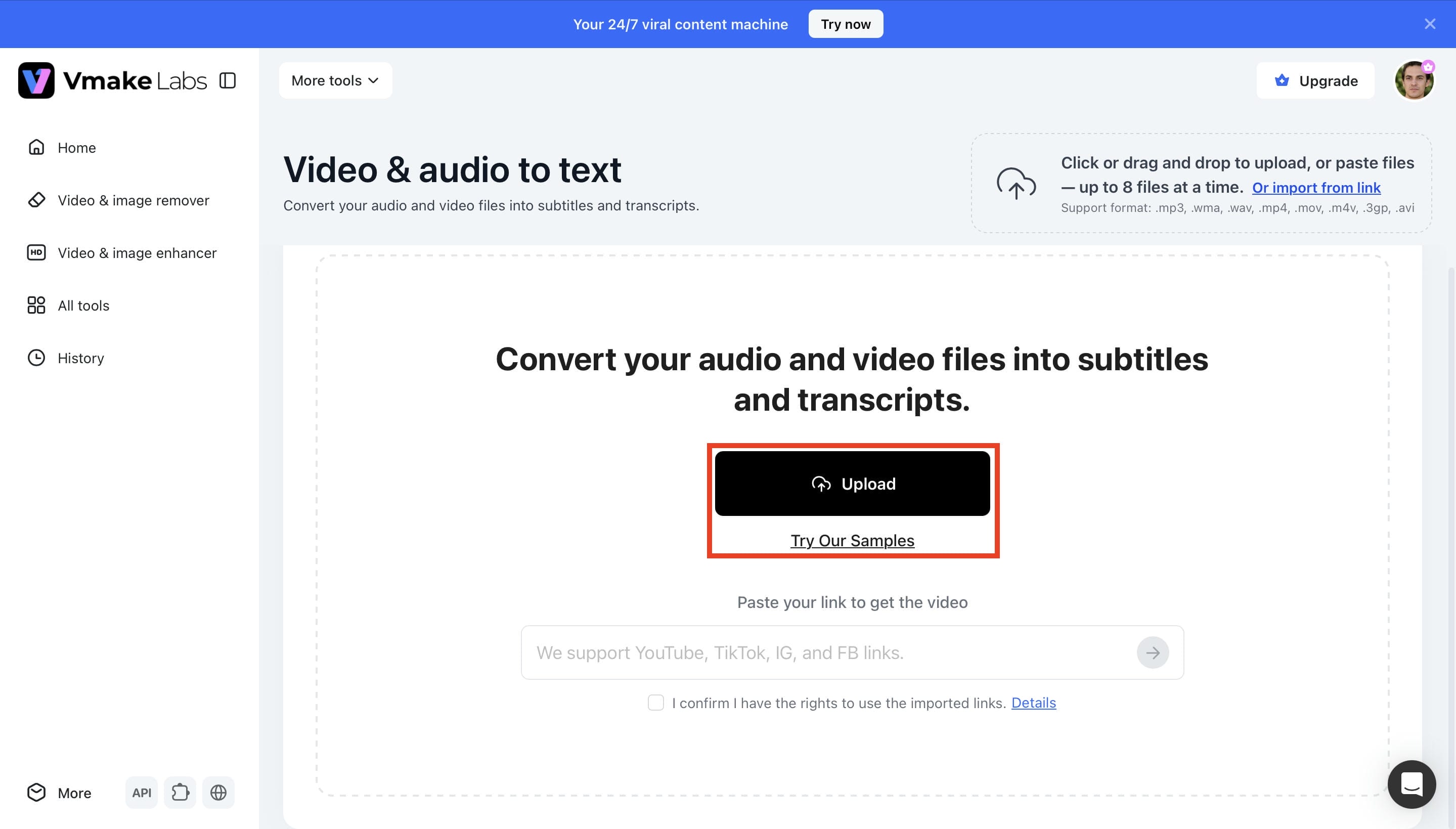Collapse the sidebar with the panel icon
1456x829 pixels.
[x=228, y=80]
